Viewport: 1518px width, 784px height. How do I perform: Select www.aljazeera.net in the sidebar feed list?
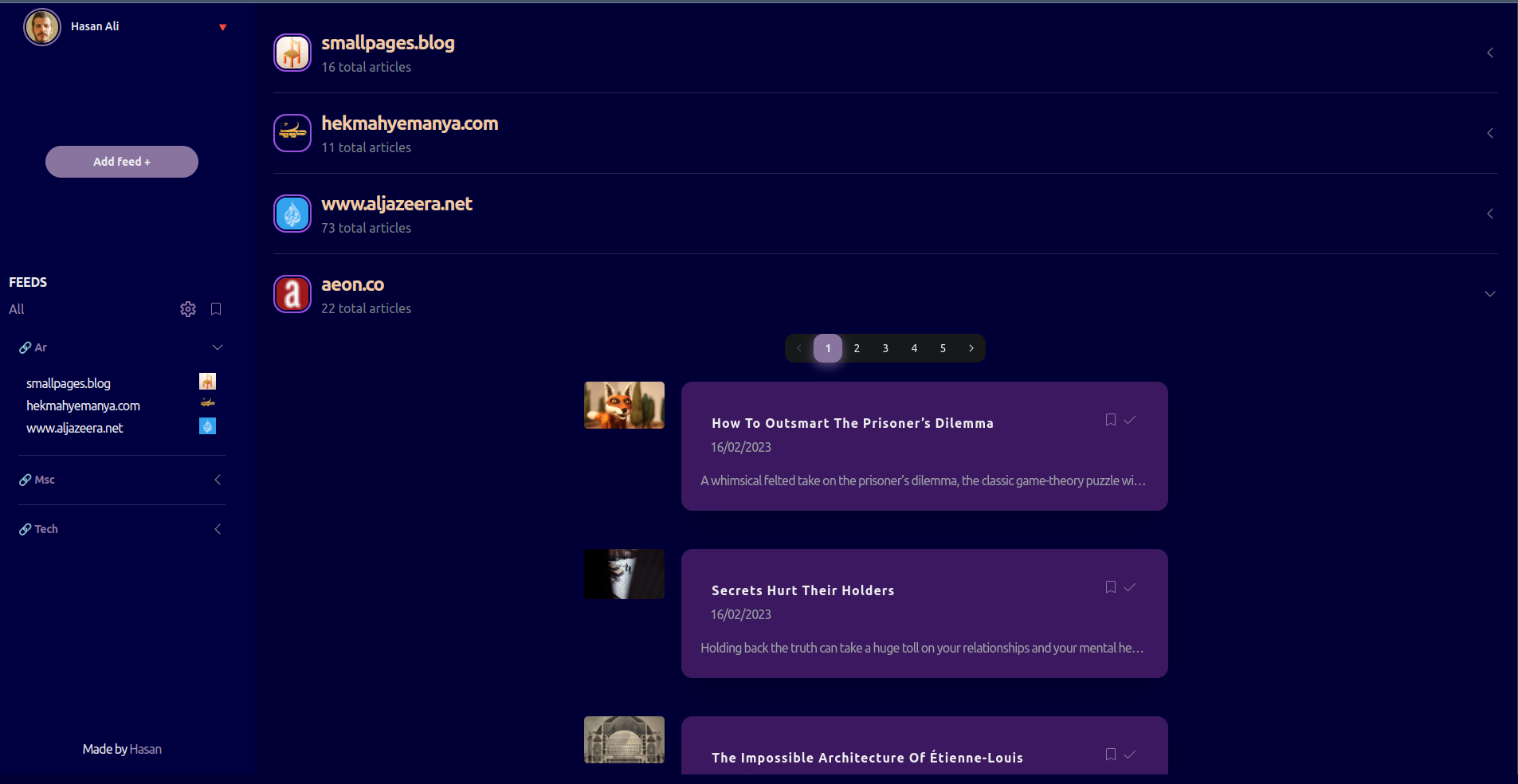(75, 427)
